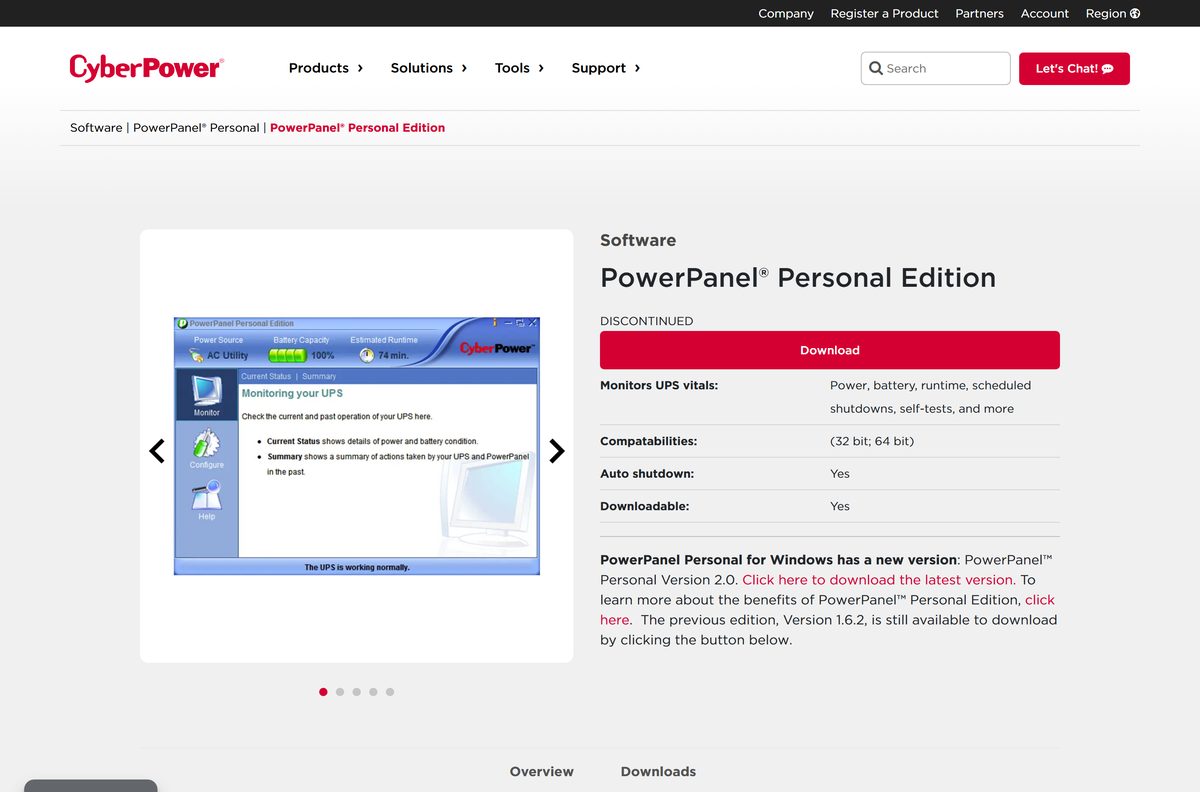
Task: Click 'Compatabilities:' label
Action: click(649, 441)
